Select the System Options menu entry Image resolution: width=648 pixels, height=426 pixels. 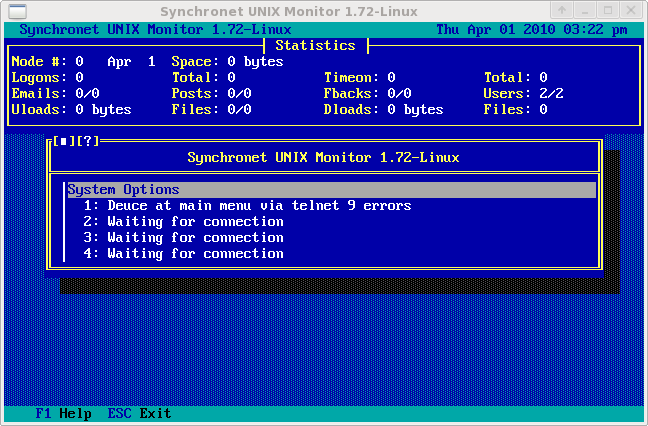331,190
